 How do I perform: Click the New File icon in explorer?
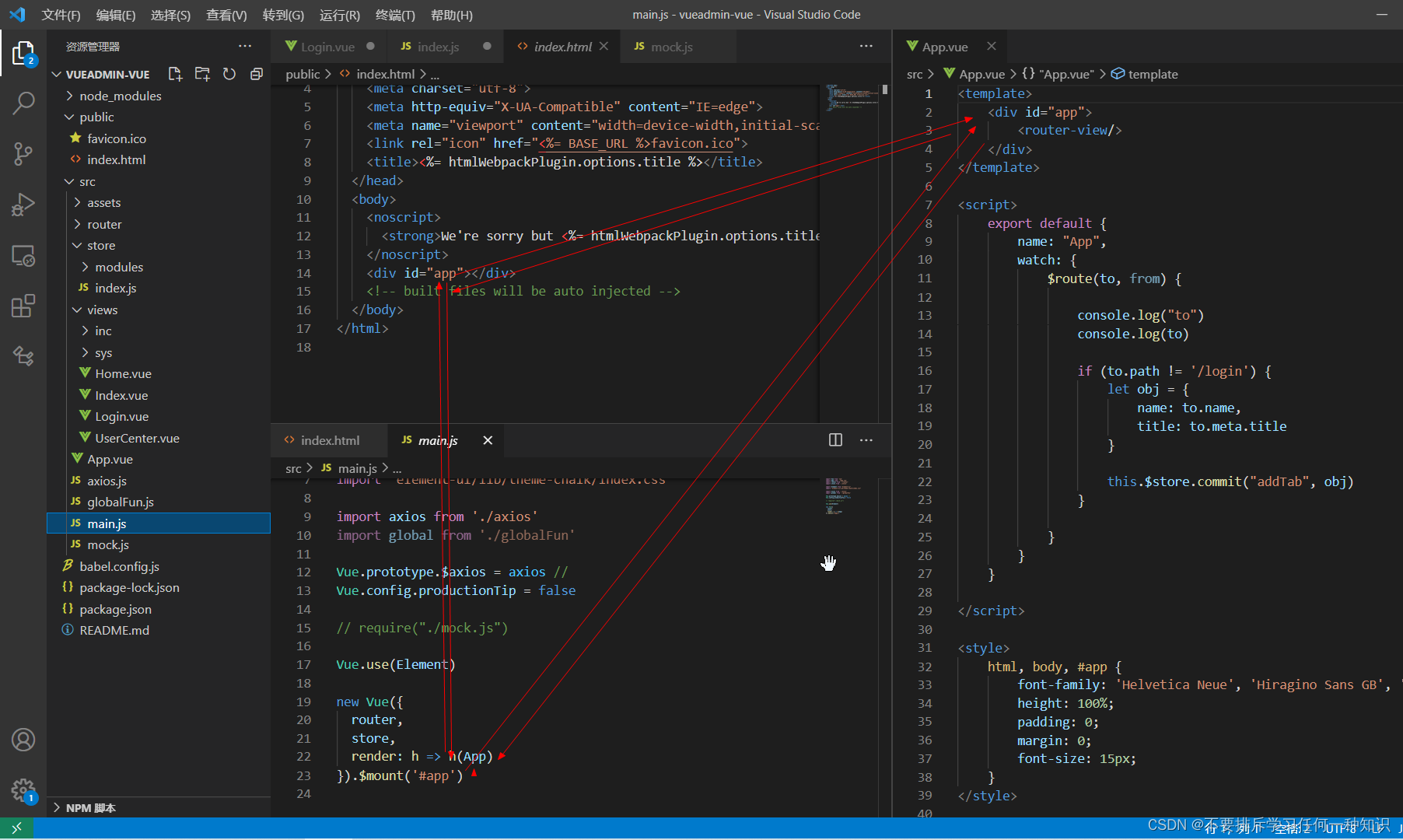pos(175,74)
